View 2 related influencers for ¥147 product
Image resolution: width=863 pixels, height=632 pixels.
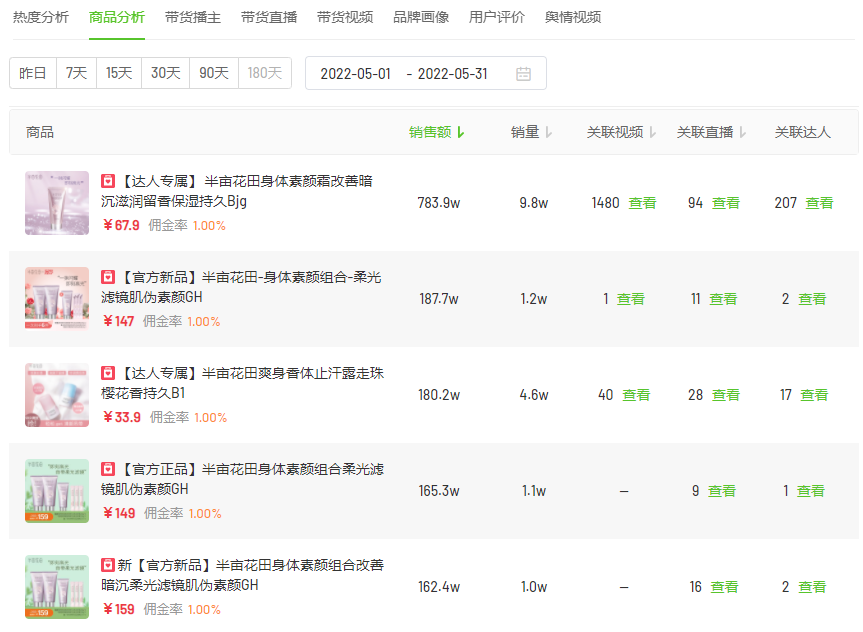[812, 299]
